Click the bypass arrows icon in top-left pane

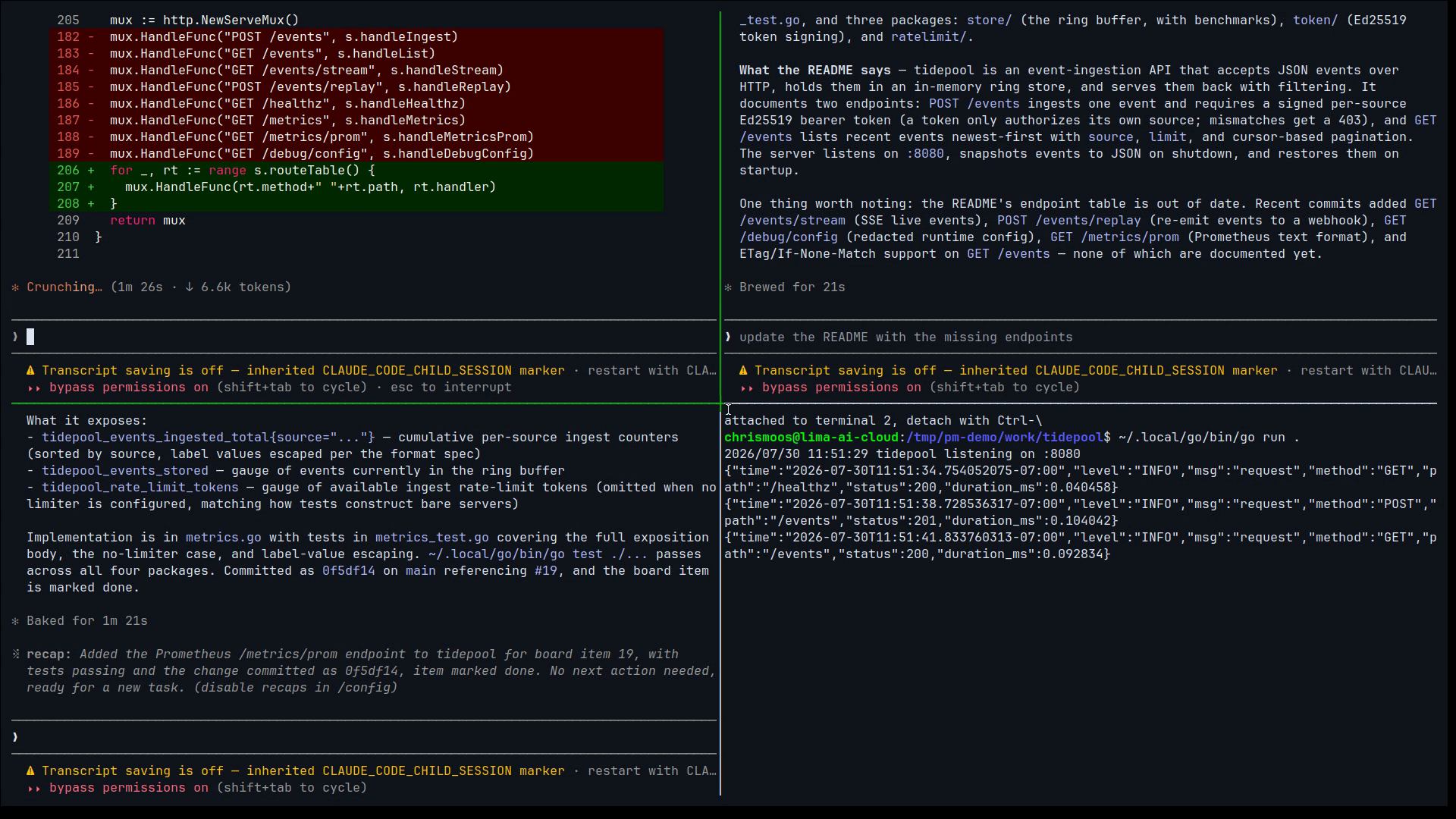tap(33, 388)
